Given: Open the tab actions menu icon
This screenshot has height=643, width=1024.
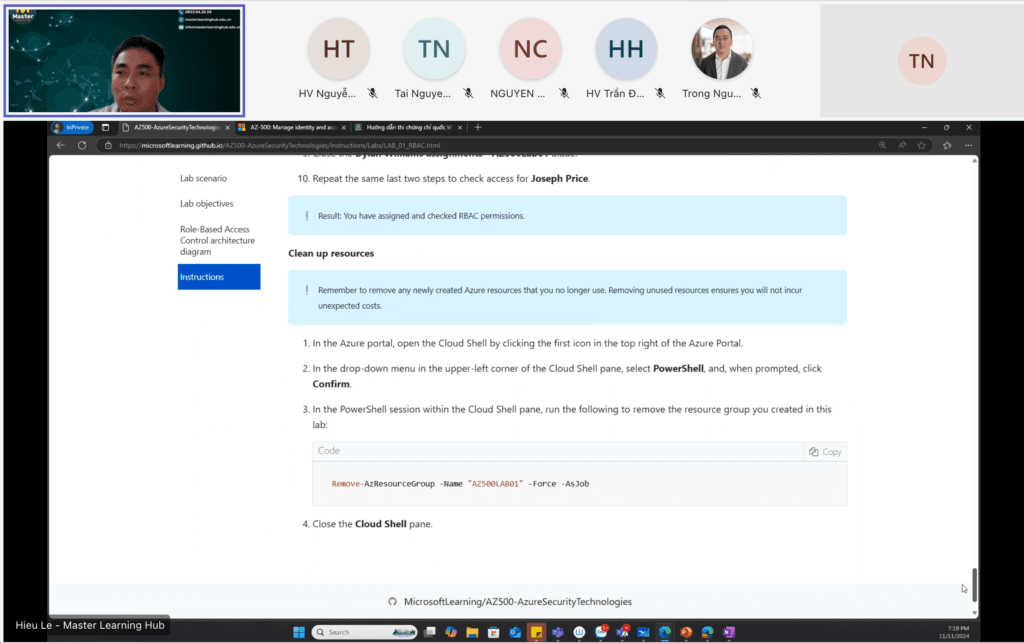Looking at the screenshot, I should (105, 127).
